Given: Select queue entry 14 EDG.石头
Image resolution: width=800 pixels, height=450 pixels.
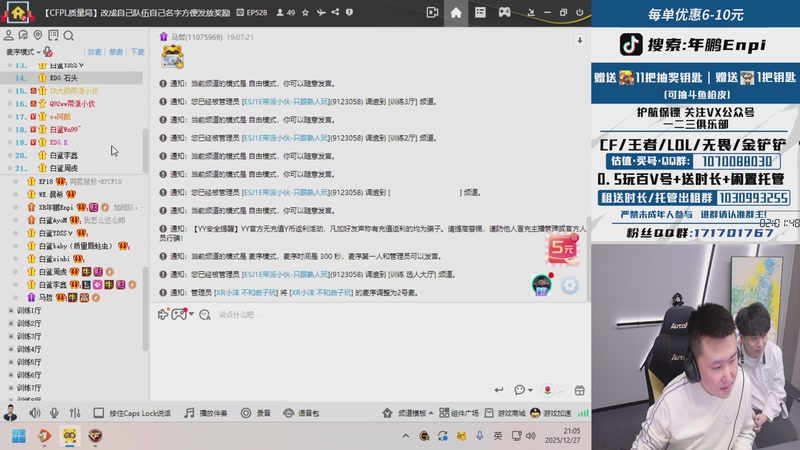Looking at the screenshot, I should [71, 78].
